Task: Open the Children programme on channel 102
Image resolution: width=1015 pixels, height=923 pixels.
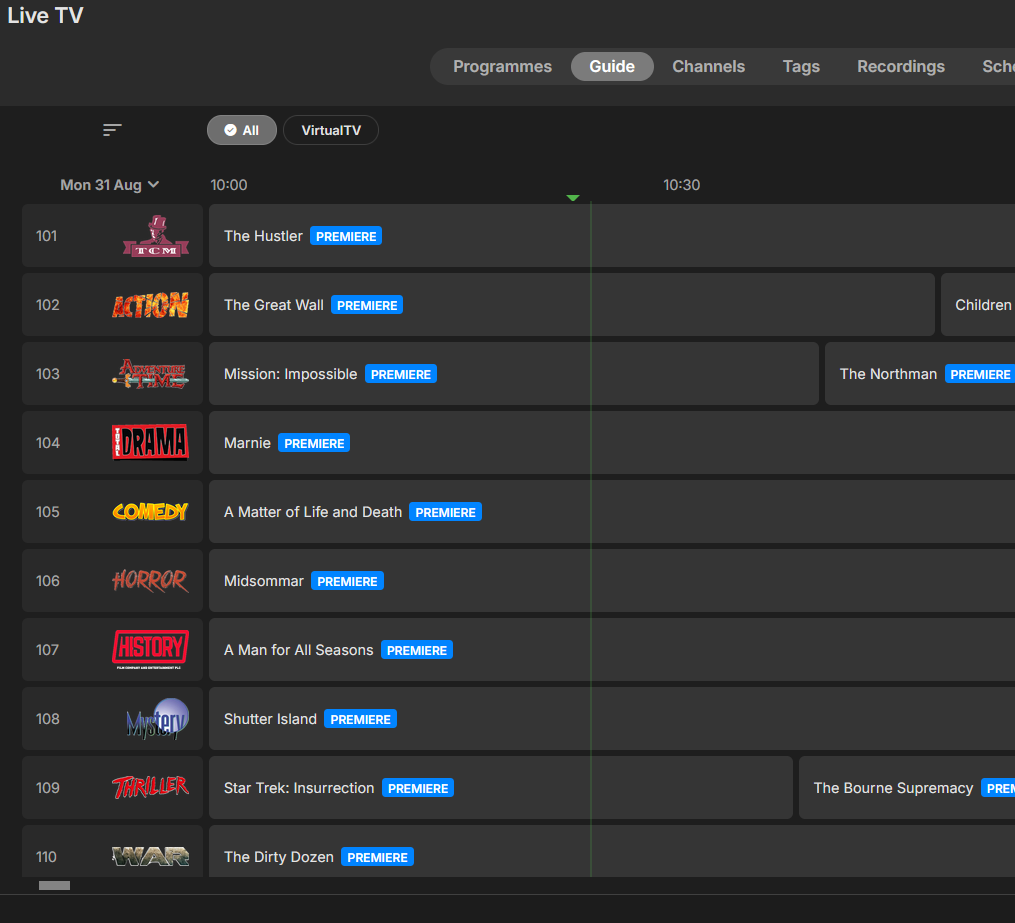Action: coord(978,305)
